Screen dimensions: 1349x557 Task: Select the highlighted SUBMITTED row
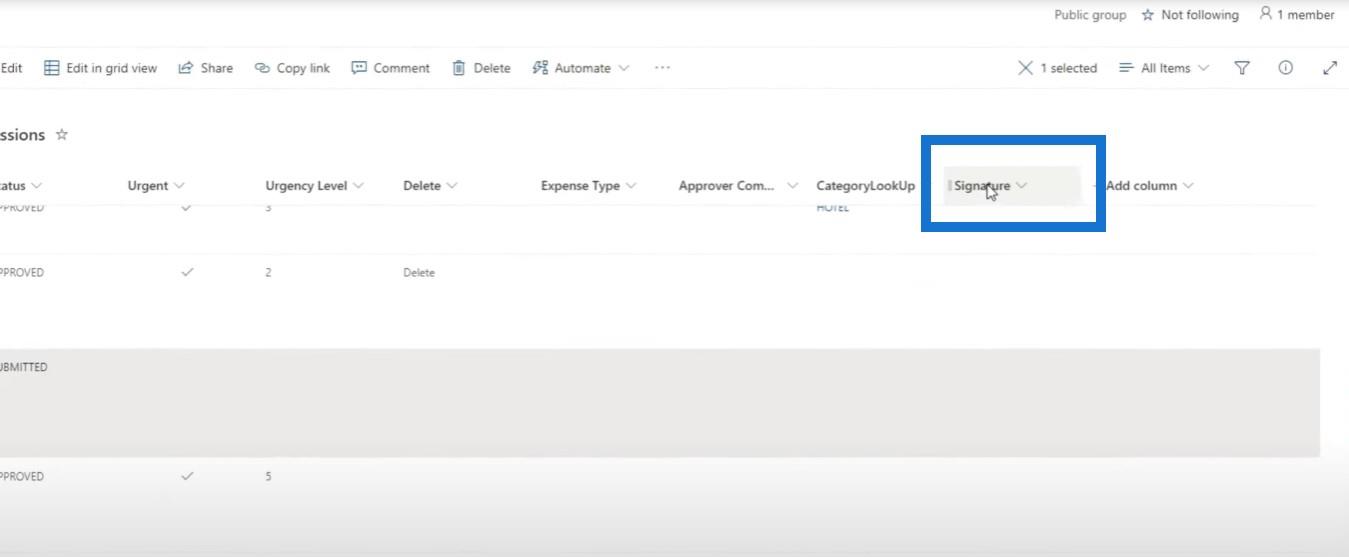pyautogui.click(x=660, y=403)
